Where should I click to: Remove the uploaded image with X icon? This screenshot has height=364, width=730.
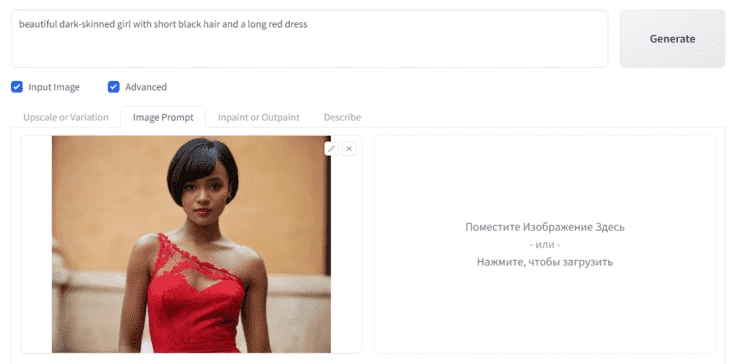[349, 148]
